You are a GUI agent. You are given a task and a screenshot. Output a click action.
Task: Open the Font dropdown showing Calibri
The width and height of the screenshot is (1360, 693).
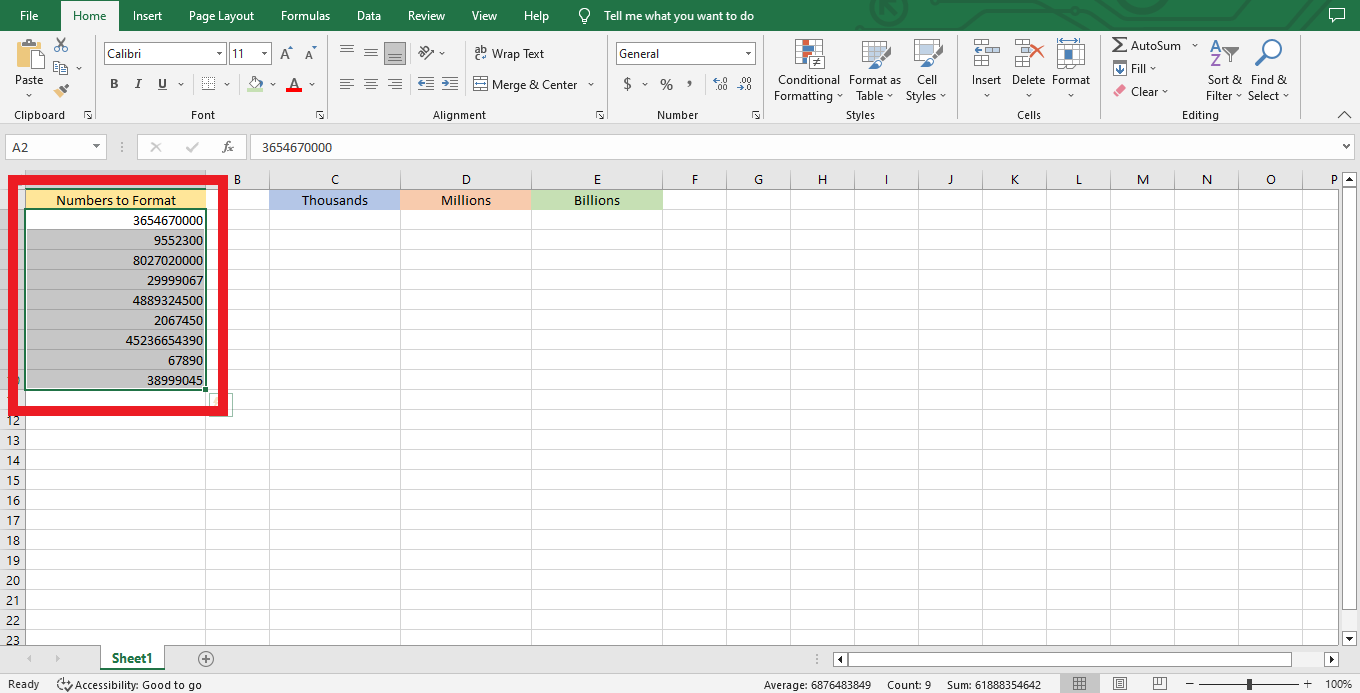[164, 53]
